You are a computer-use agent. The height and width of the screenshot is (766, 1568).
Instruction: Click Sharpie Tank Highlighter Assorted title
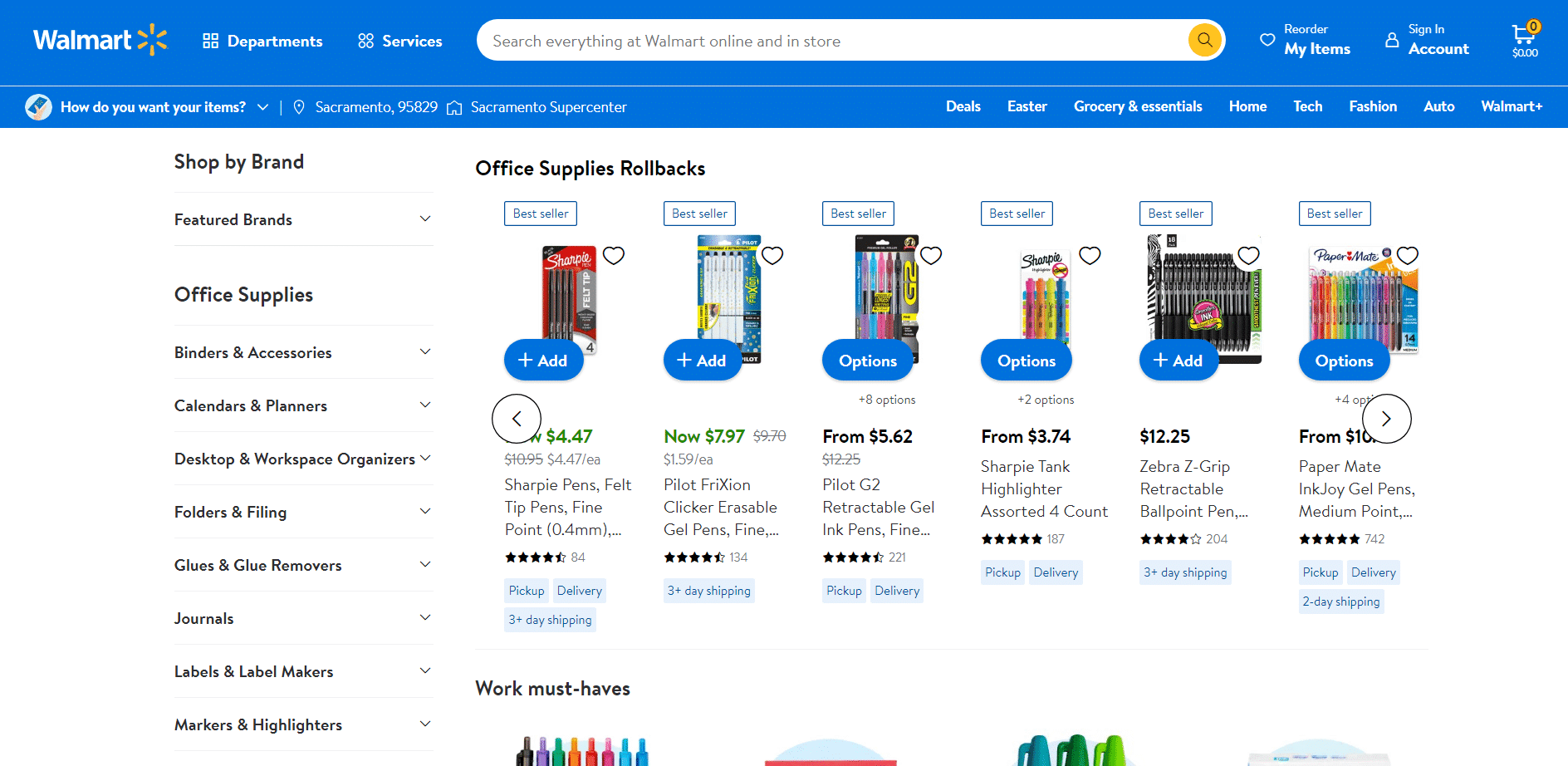coord(1045,489)
